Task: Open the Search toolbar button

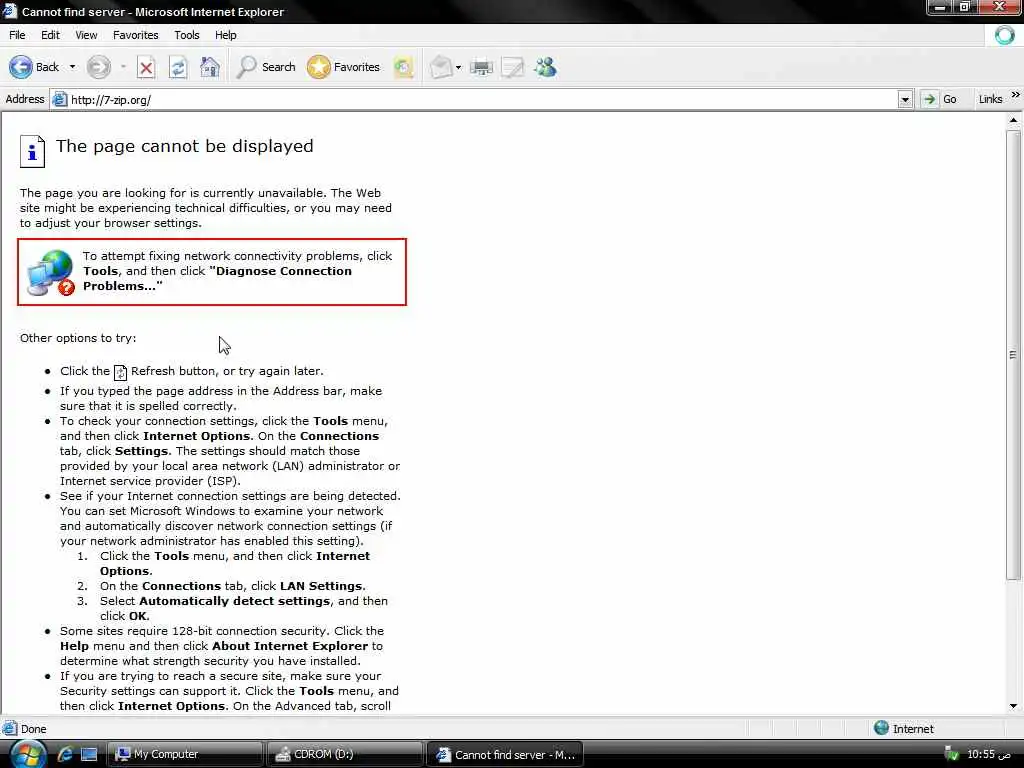Action: pyautogui.click(x=266, y=67)
